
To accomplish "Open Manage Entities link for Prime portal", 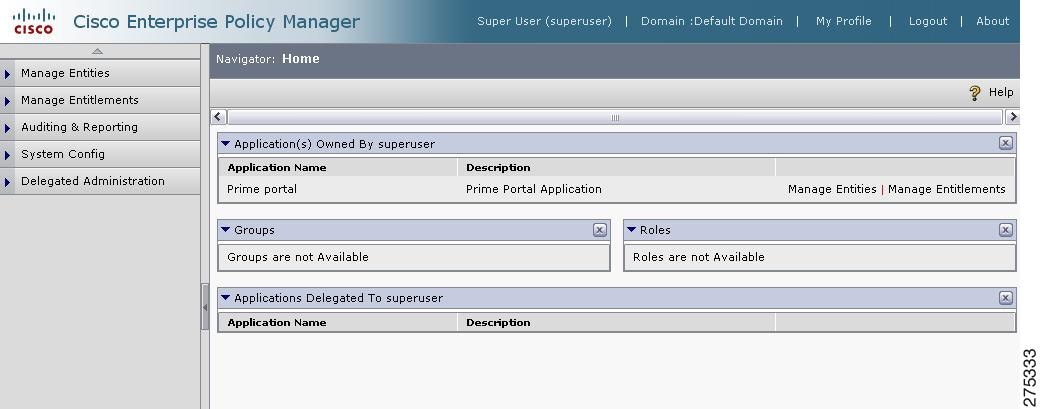I will click(832, 190).
